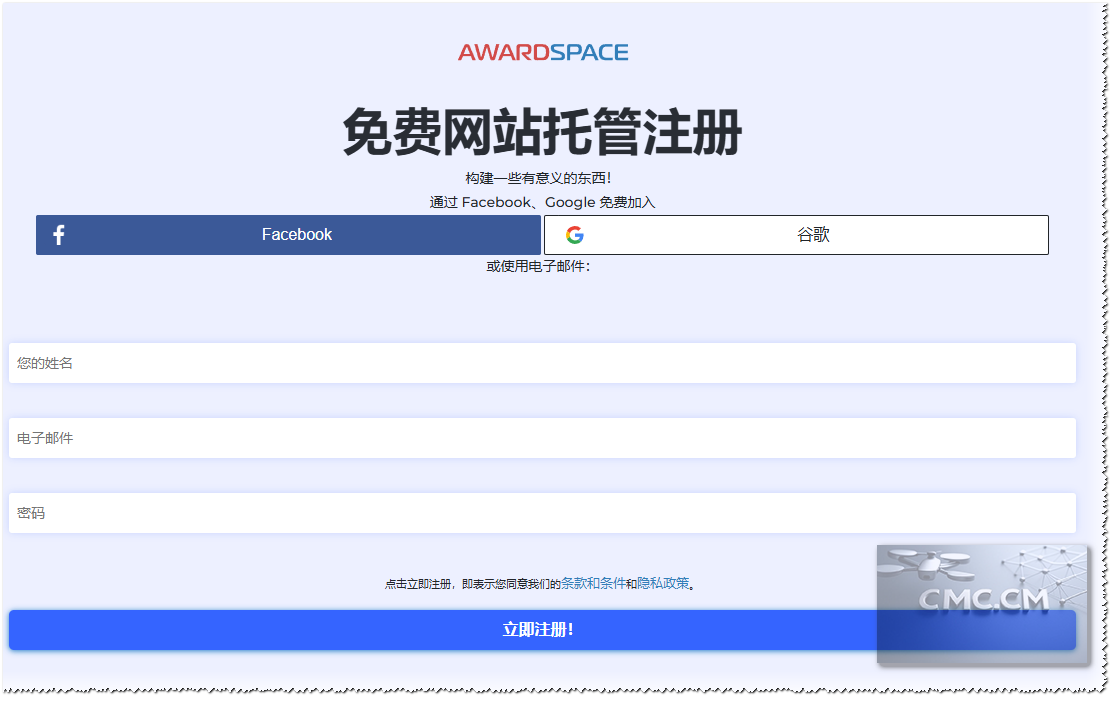Image resolution: width=1117 pixels, height=702 pixels.
Task: Sign up with the Facebook button
Action: click(x=289, y=234)
